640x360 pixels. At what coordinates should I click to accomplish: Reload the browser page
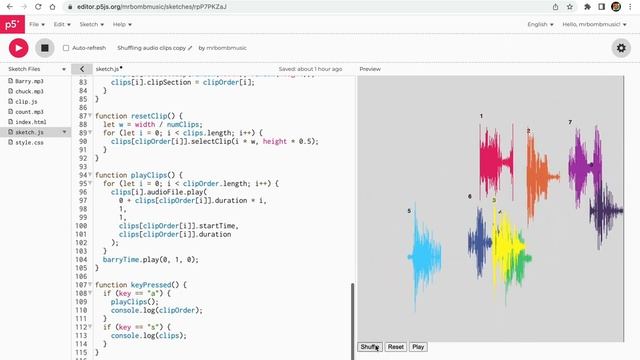click(x=38, y=7)
